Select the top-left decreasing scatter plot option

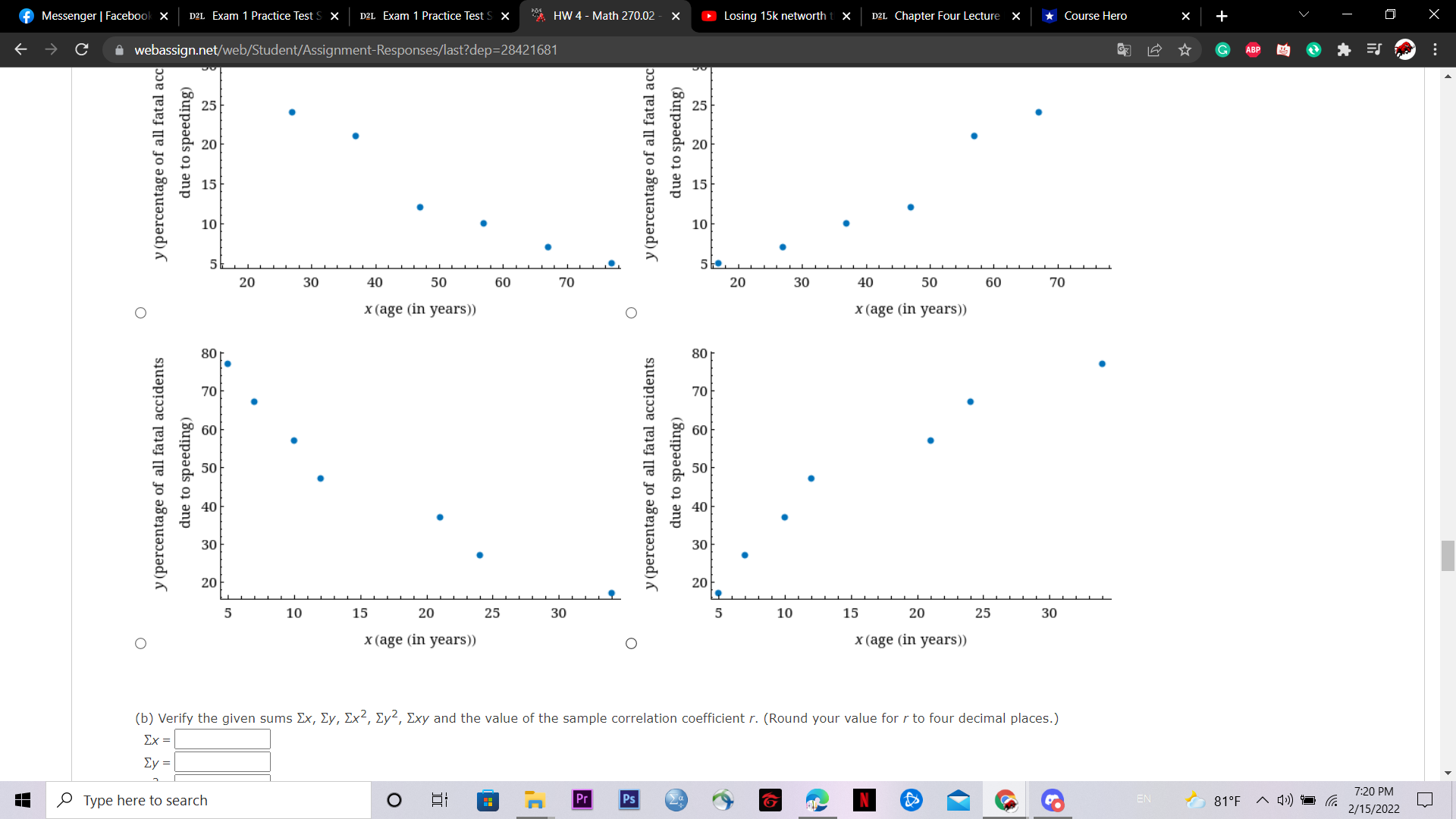(140, 313)
